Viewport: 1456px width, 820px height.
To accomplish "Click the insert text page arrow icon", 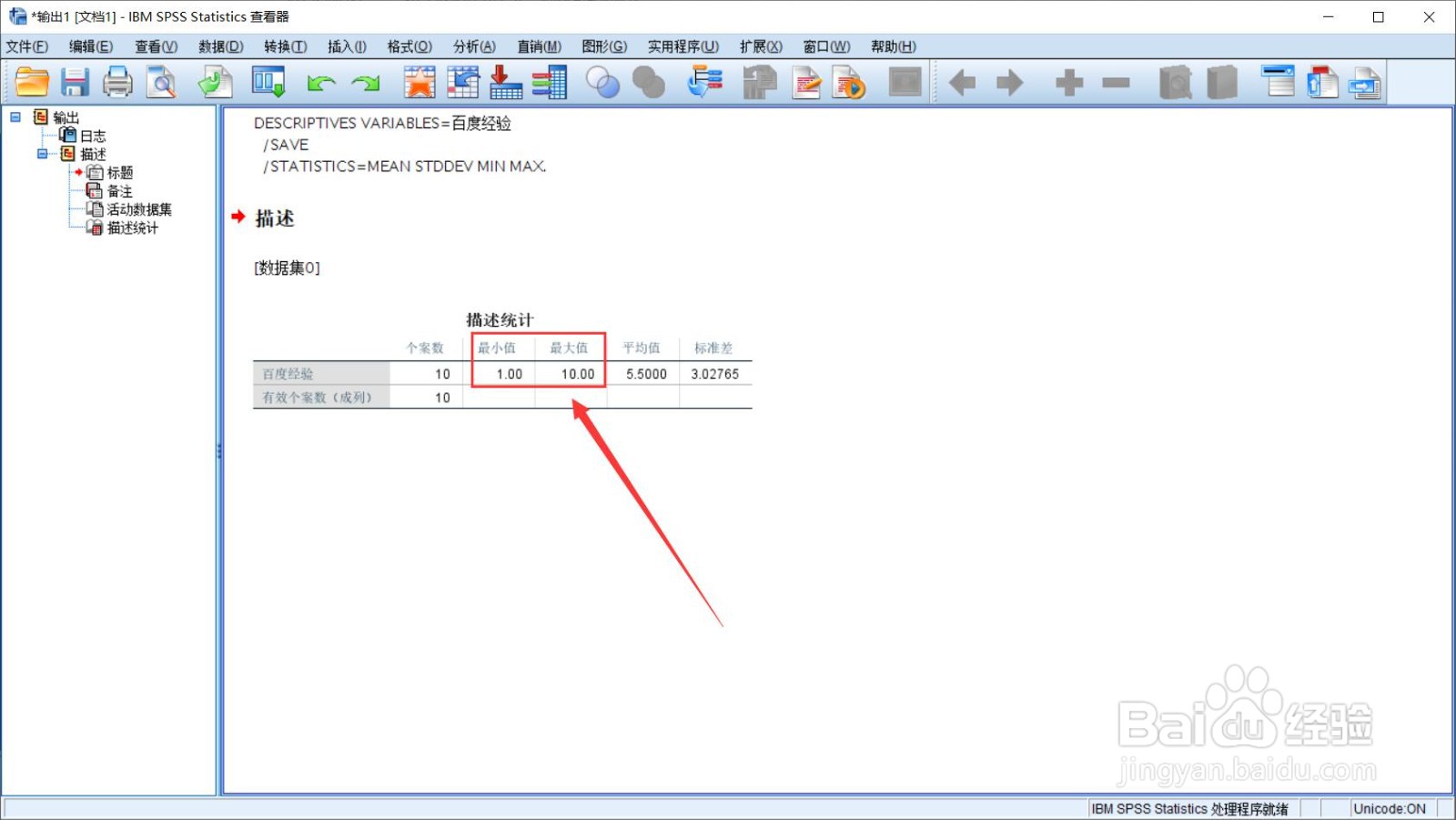I will pos(1366,83).
